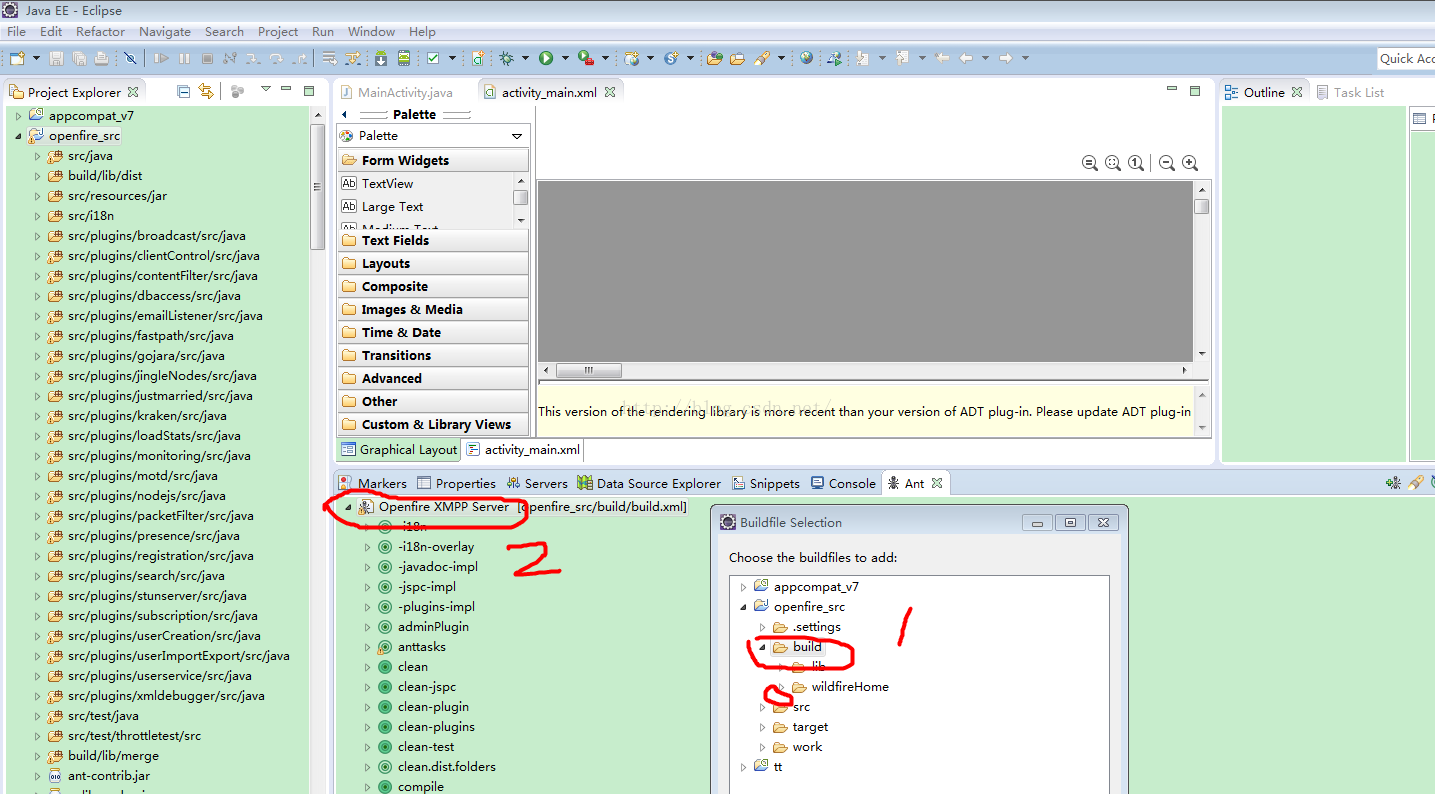
Task: Expand the Images & Media palette category
Action: coord(432,309)
